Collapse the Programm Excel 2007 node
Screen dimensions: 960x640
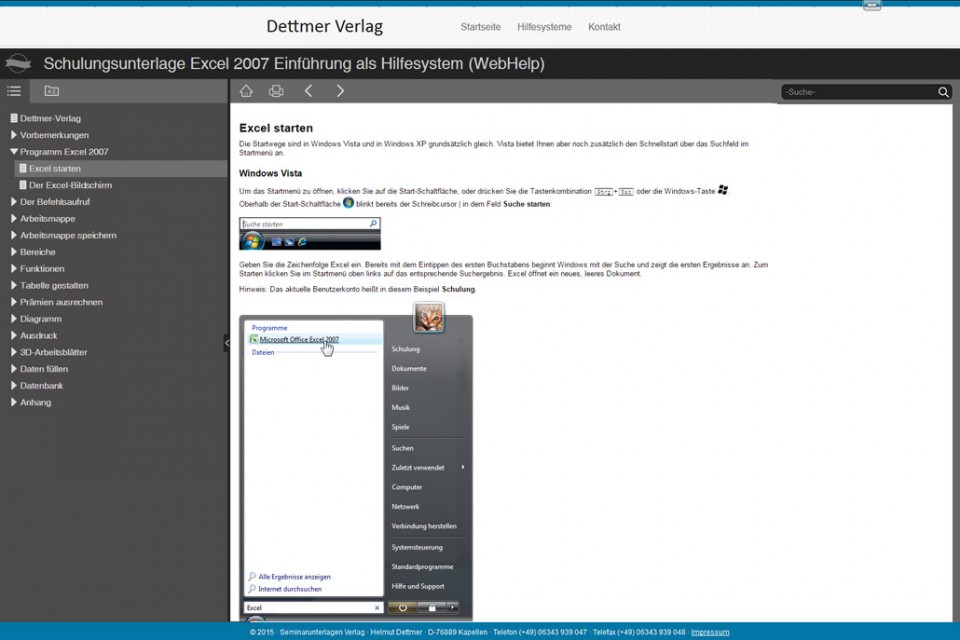[x=14, y=152]
